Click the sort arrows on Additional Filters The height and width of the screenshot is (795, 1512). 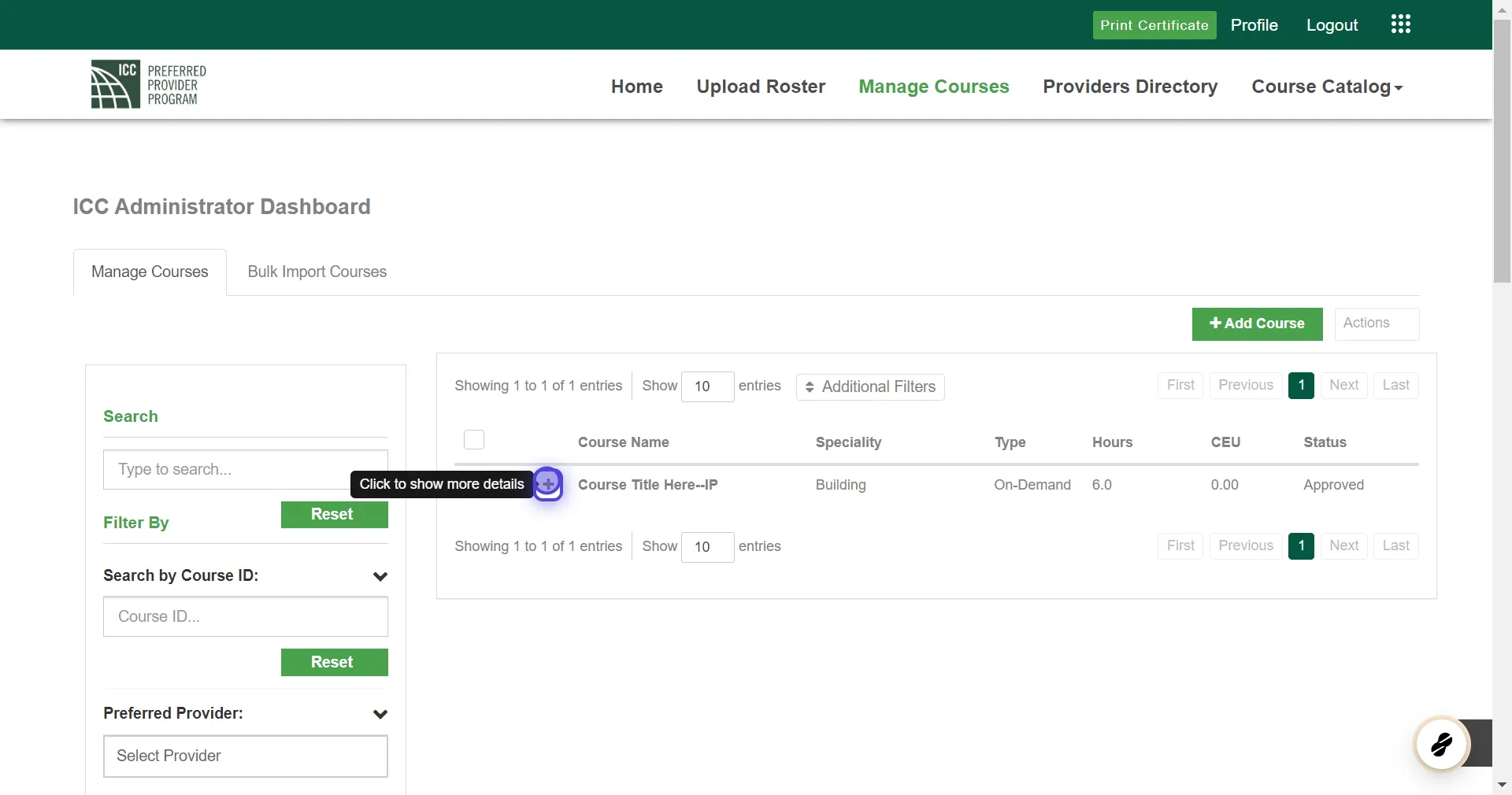click(811, 387)
